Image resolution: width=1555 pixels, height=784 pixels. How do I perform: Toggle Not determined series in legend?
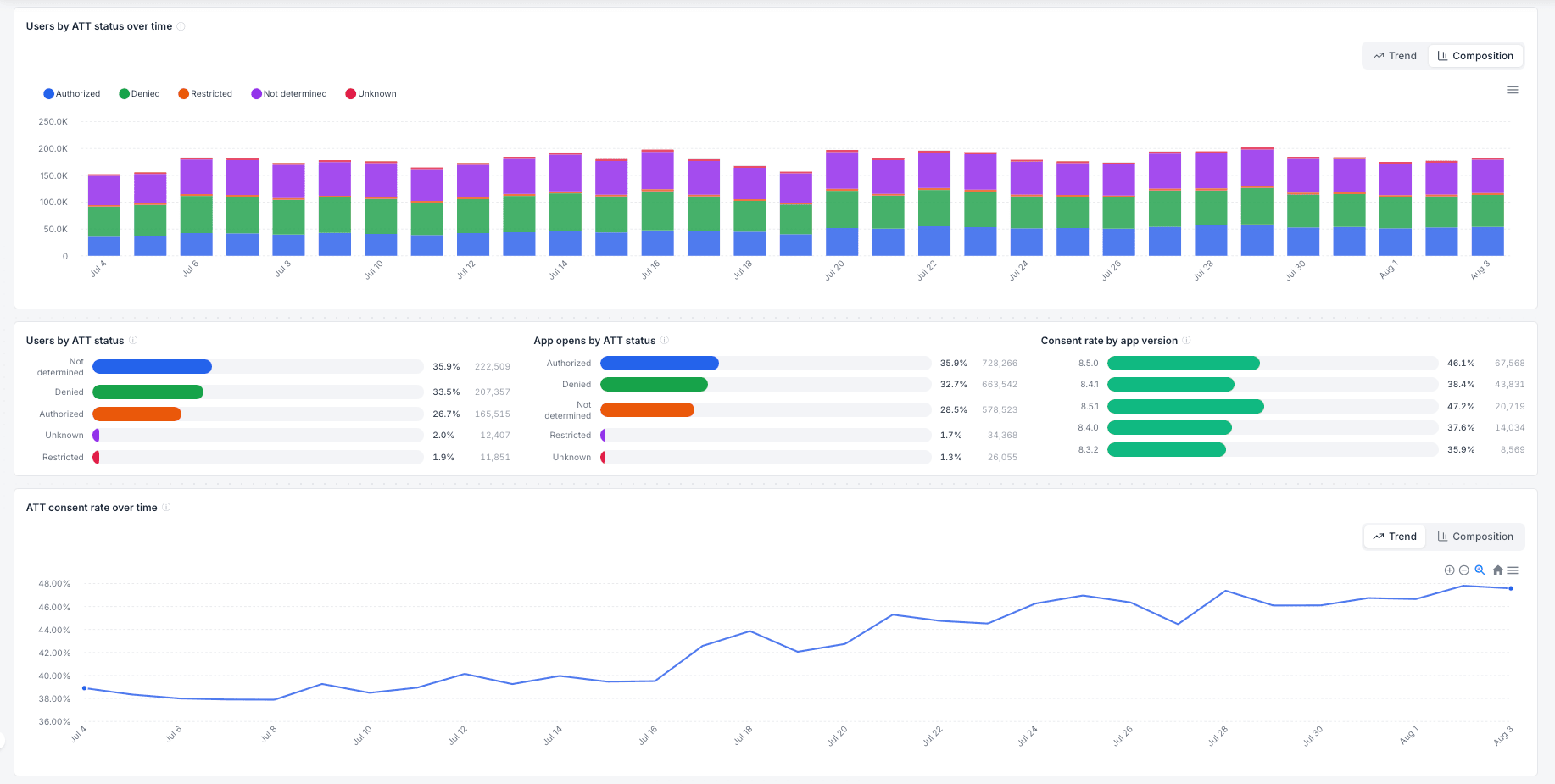(x=289, y=94)
